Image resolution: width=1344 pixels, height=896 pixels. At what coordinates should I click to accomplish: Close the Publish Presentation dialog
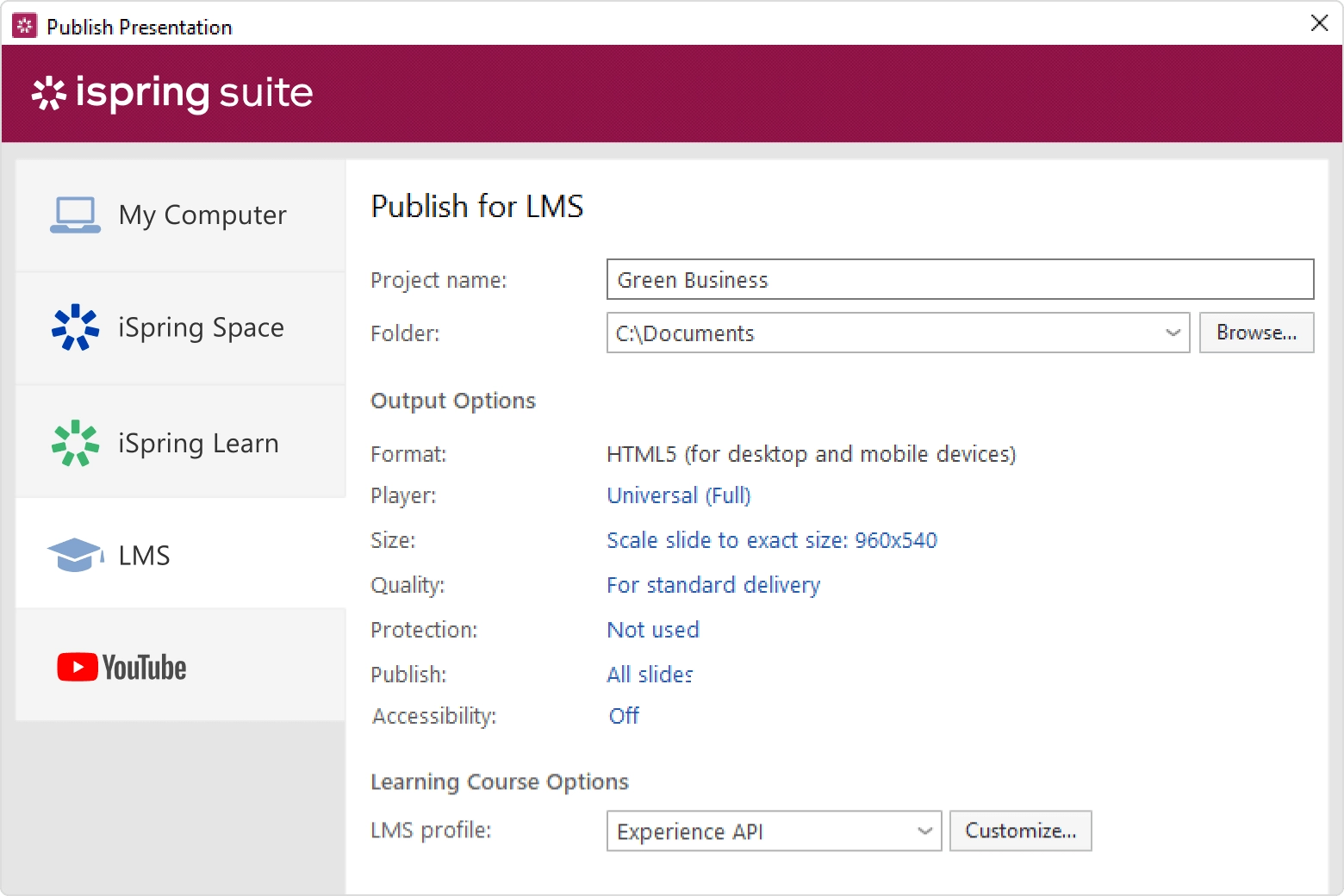click(1319, 23)
